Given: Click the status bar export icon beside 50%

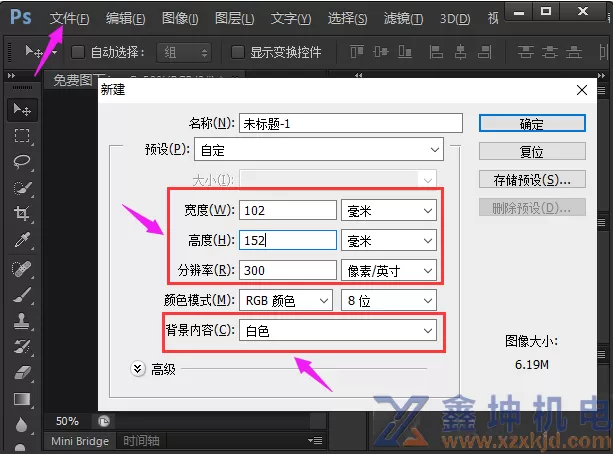Looking at the screenshot, I should (x=104, y=421).
